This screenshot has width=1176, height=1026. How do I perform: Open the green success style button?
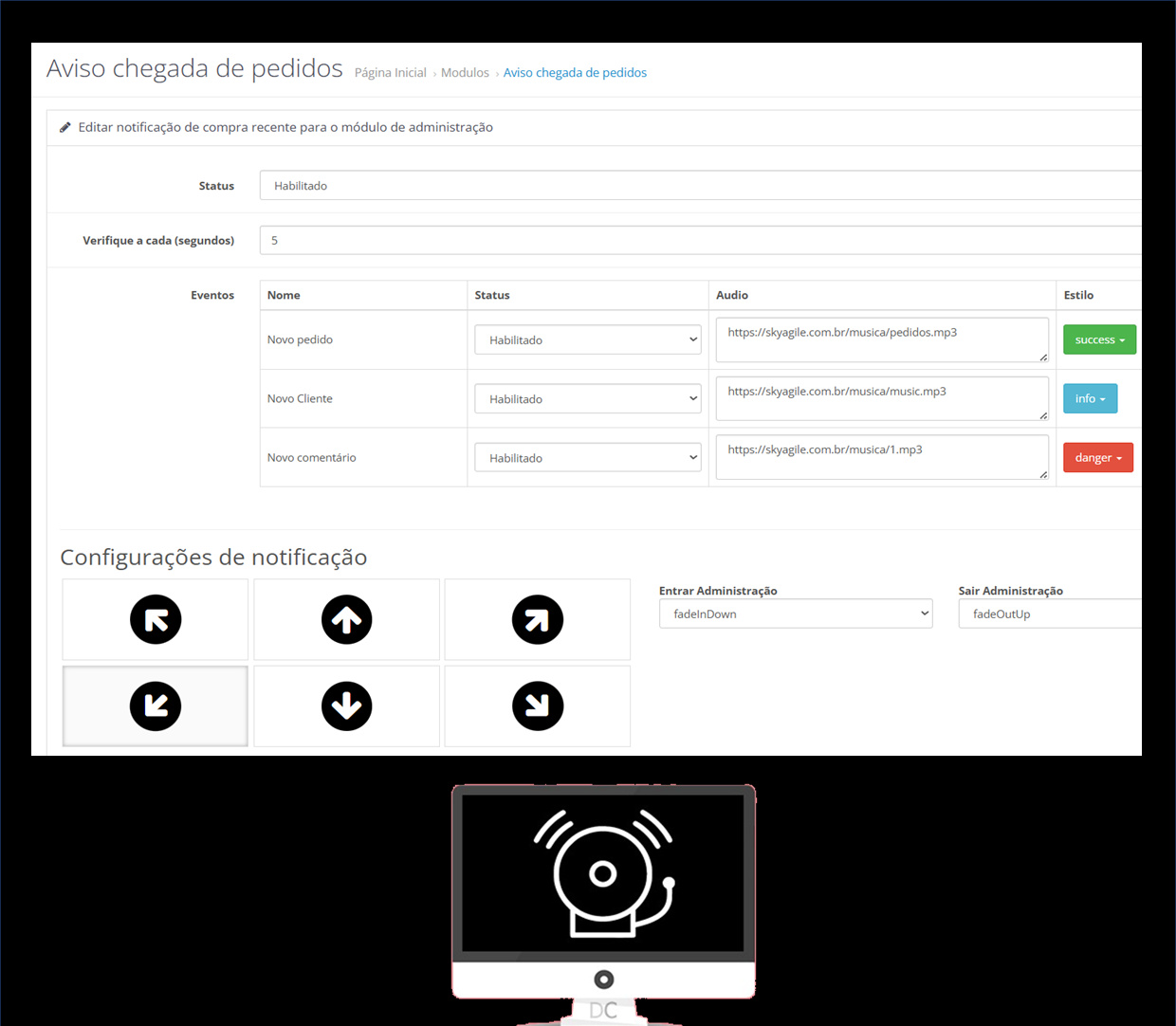1099,339
